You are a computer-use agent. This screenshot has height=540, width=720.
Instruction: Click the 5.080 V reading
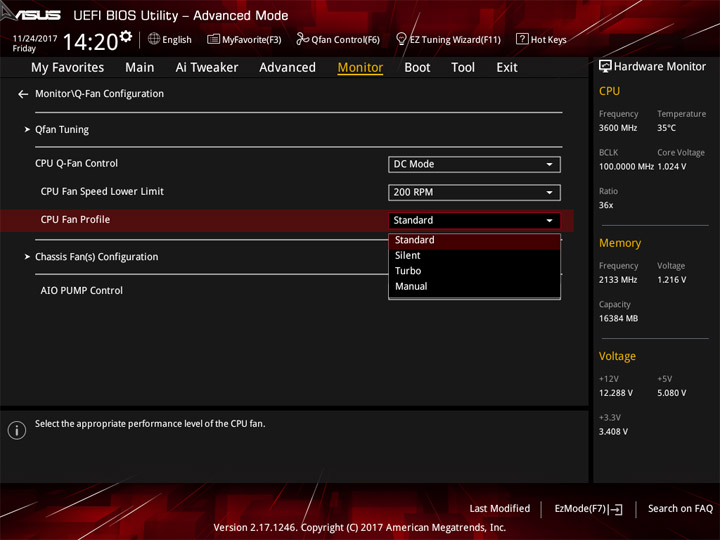(x=672, y=393)
